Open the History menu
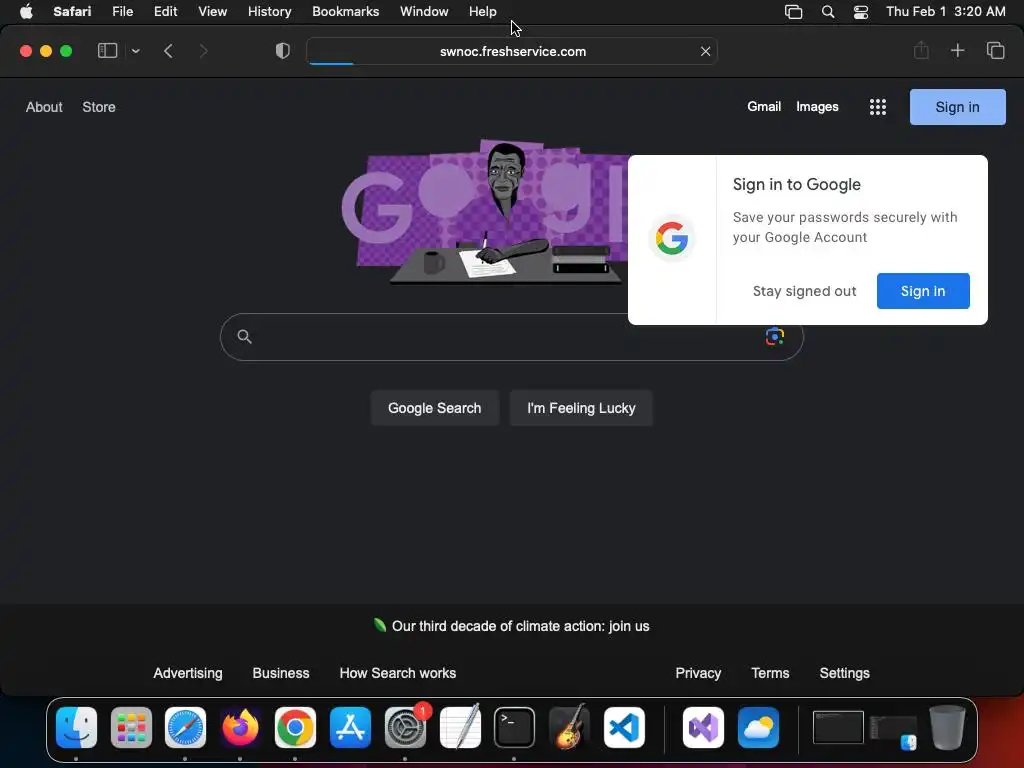Screen dimensions: 1024x768 point(269,12)
